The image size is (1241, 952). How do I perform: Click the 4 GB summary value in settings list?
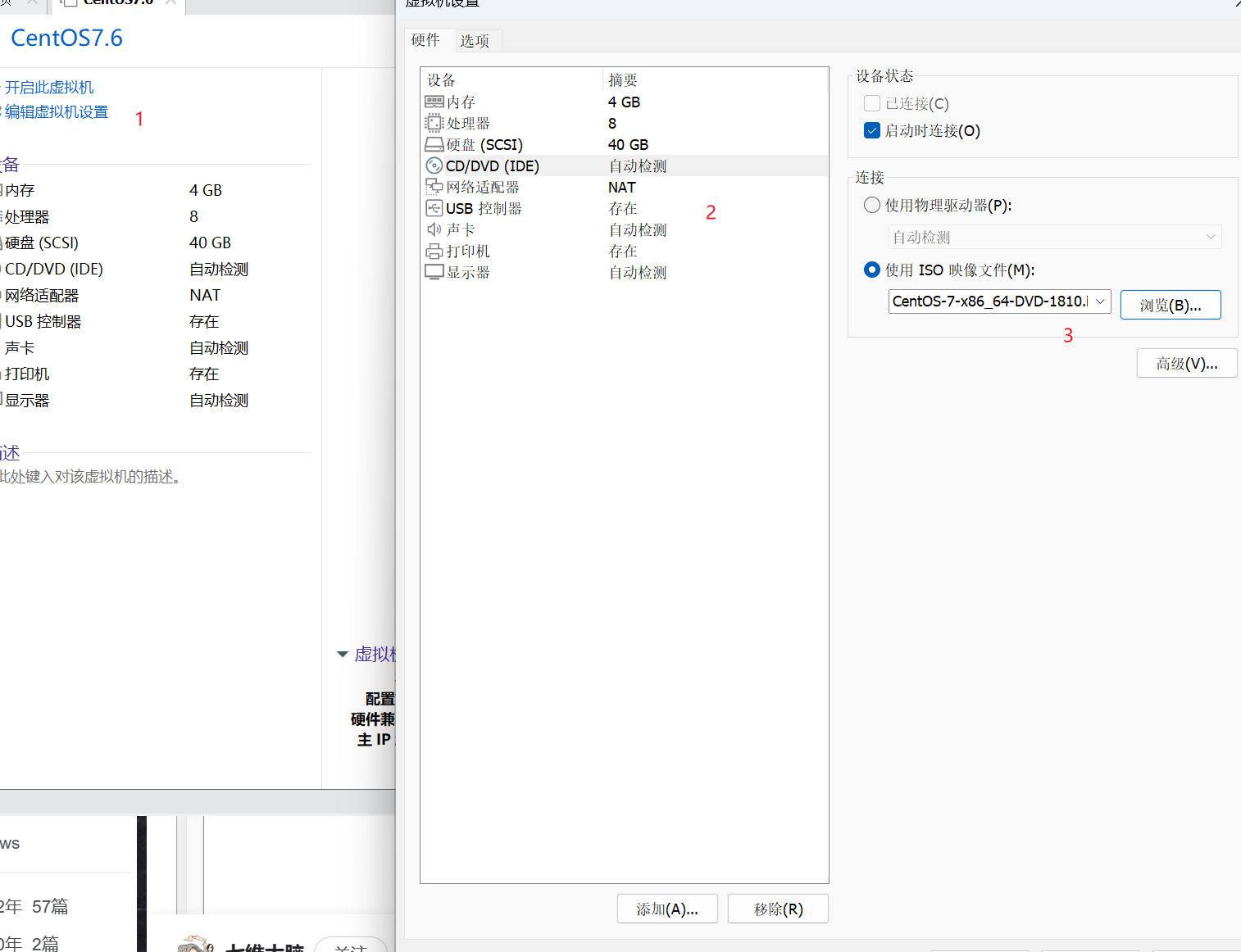[x=624, y=102]
